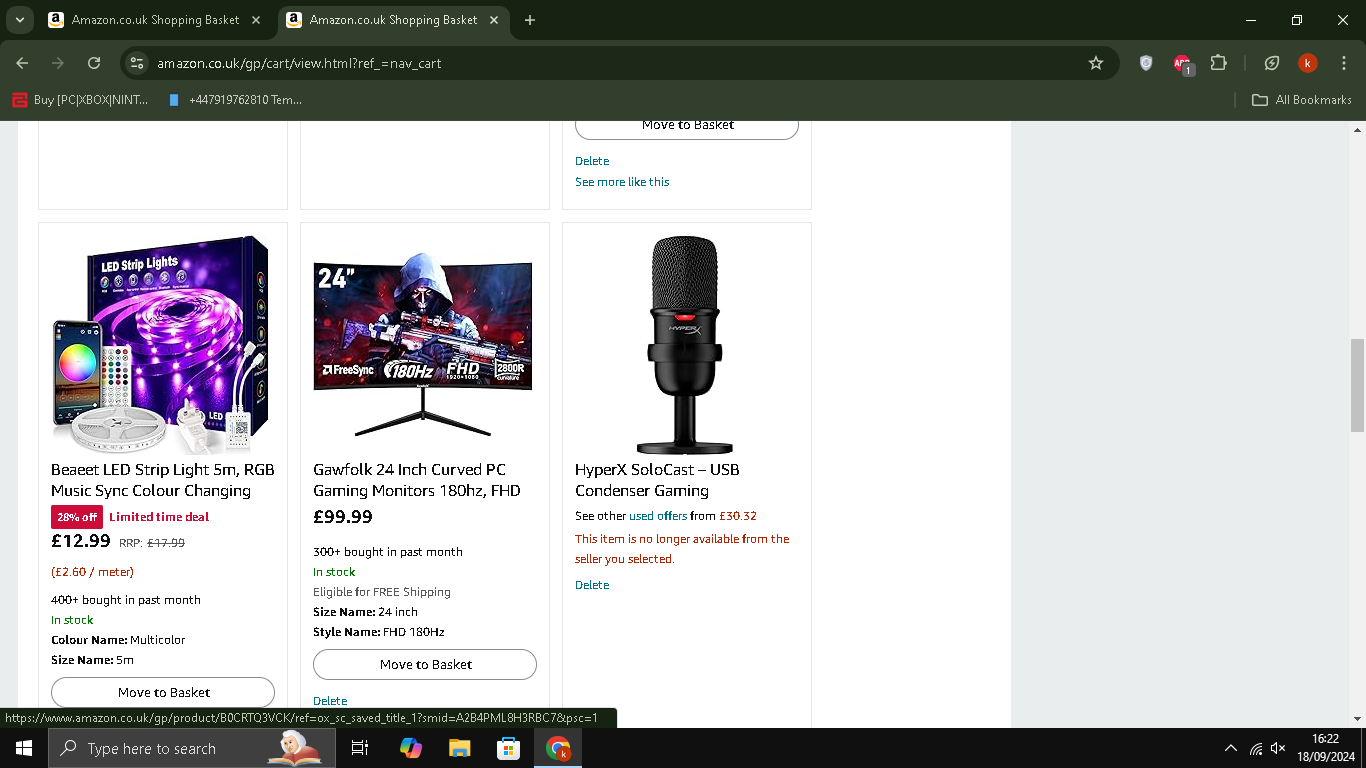This screenshot has width=1366, height=768.
Task: Click the taskbar search box
Action: [x=191, y=748]
